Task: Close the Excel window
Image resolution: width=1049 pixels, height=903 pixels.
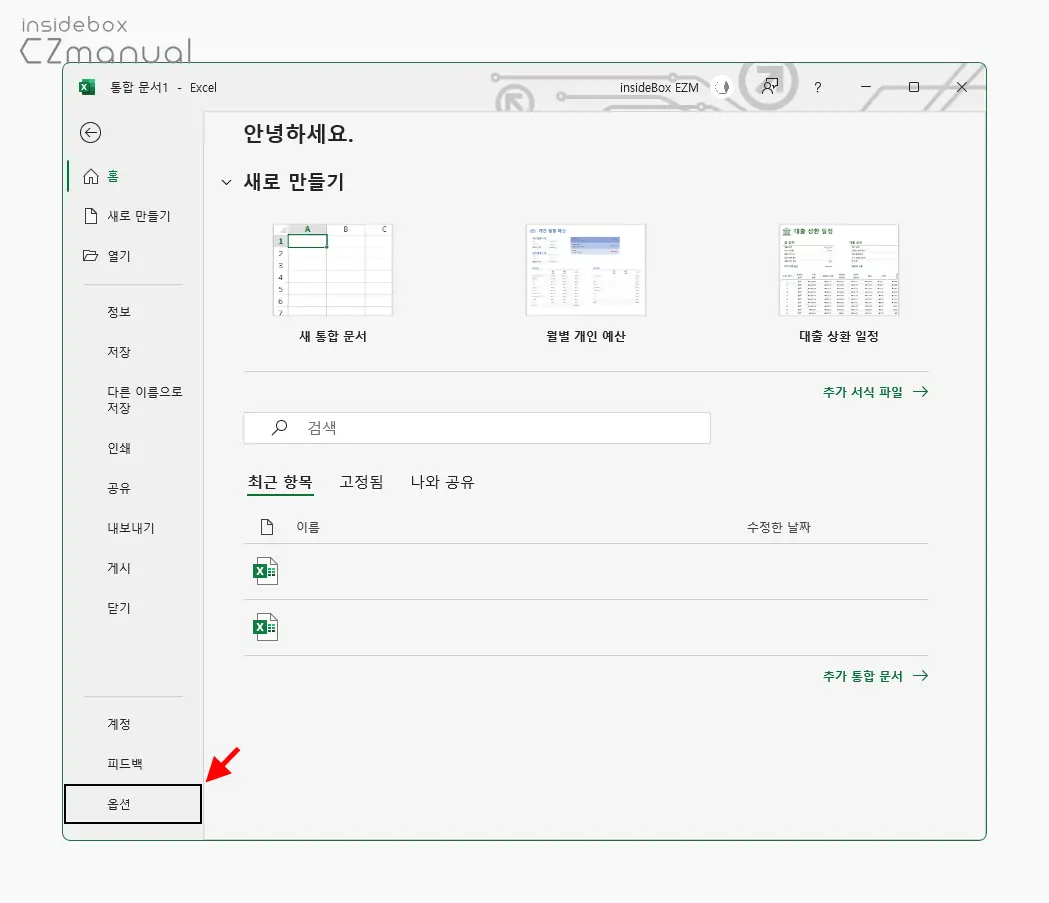Action: coord(962,87)
